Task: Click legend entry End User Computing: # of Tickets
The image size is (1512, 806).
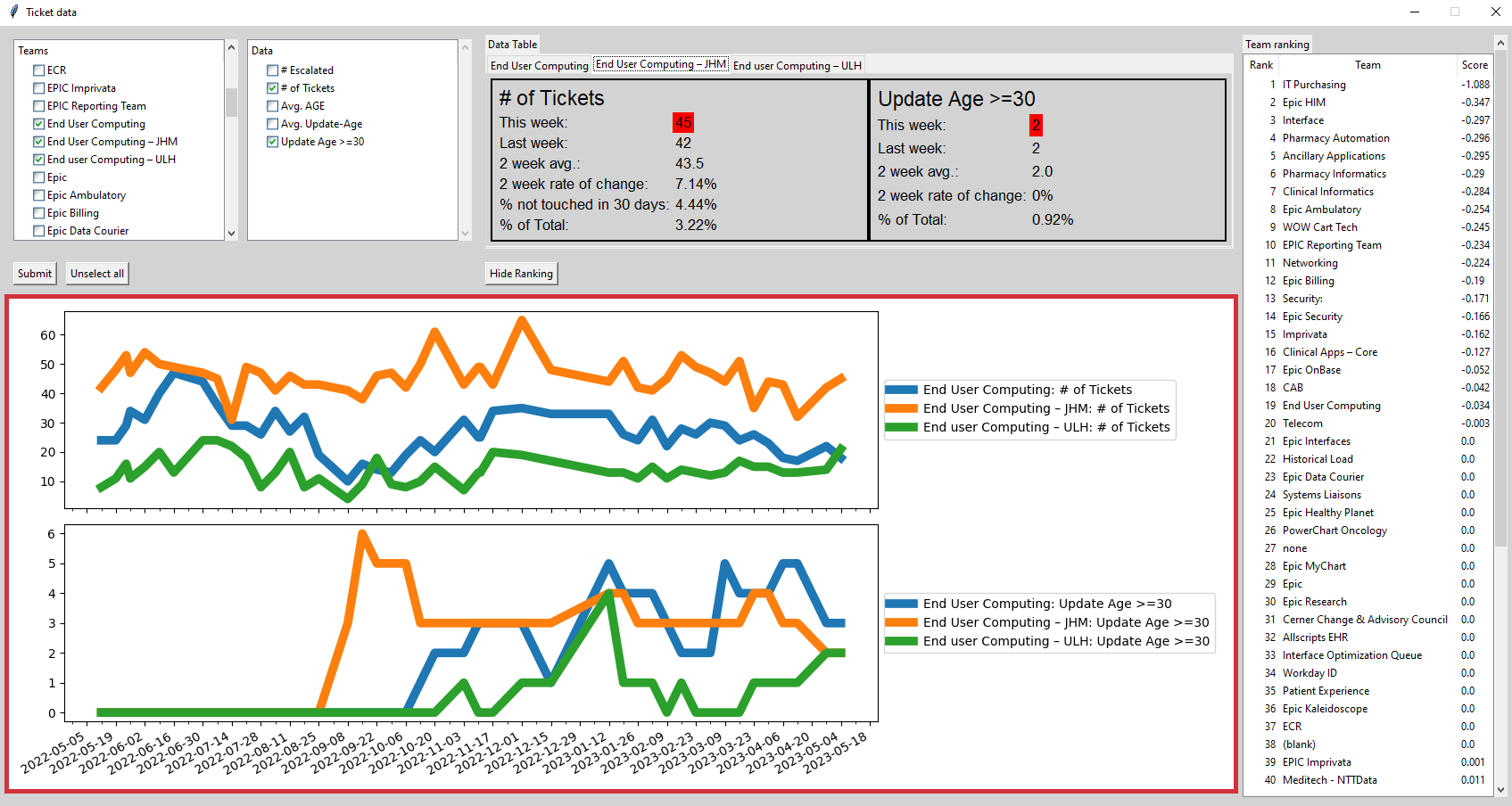Action: pyautogui.click(x=1008, y=390)
